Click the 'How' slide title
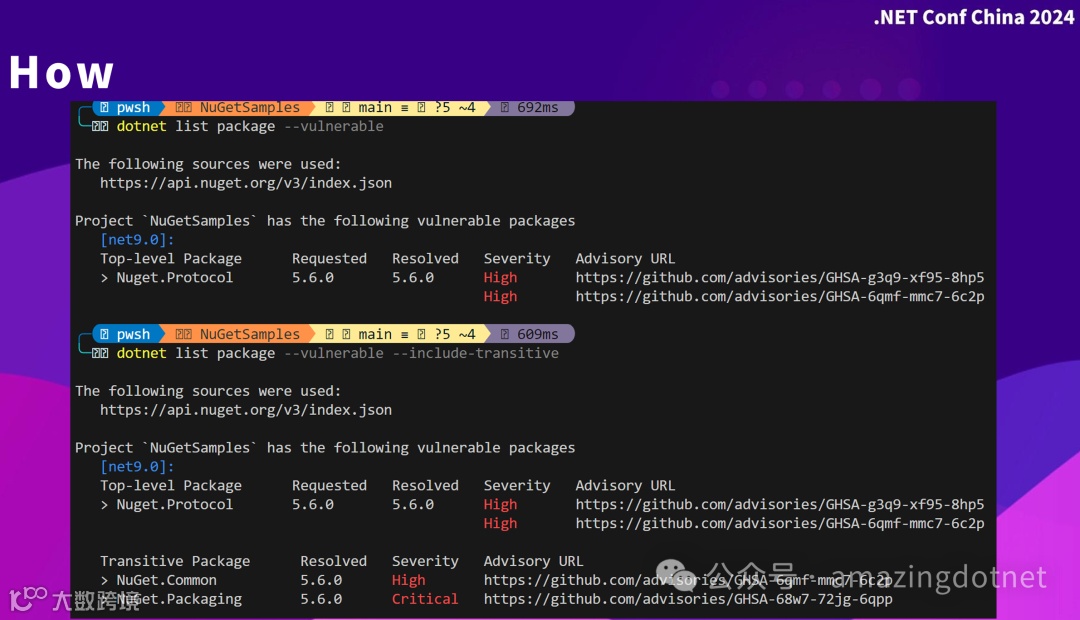This screenshot has height=620, width=1080. (61, 72)
